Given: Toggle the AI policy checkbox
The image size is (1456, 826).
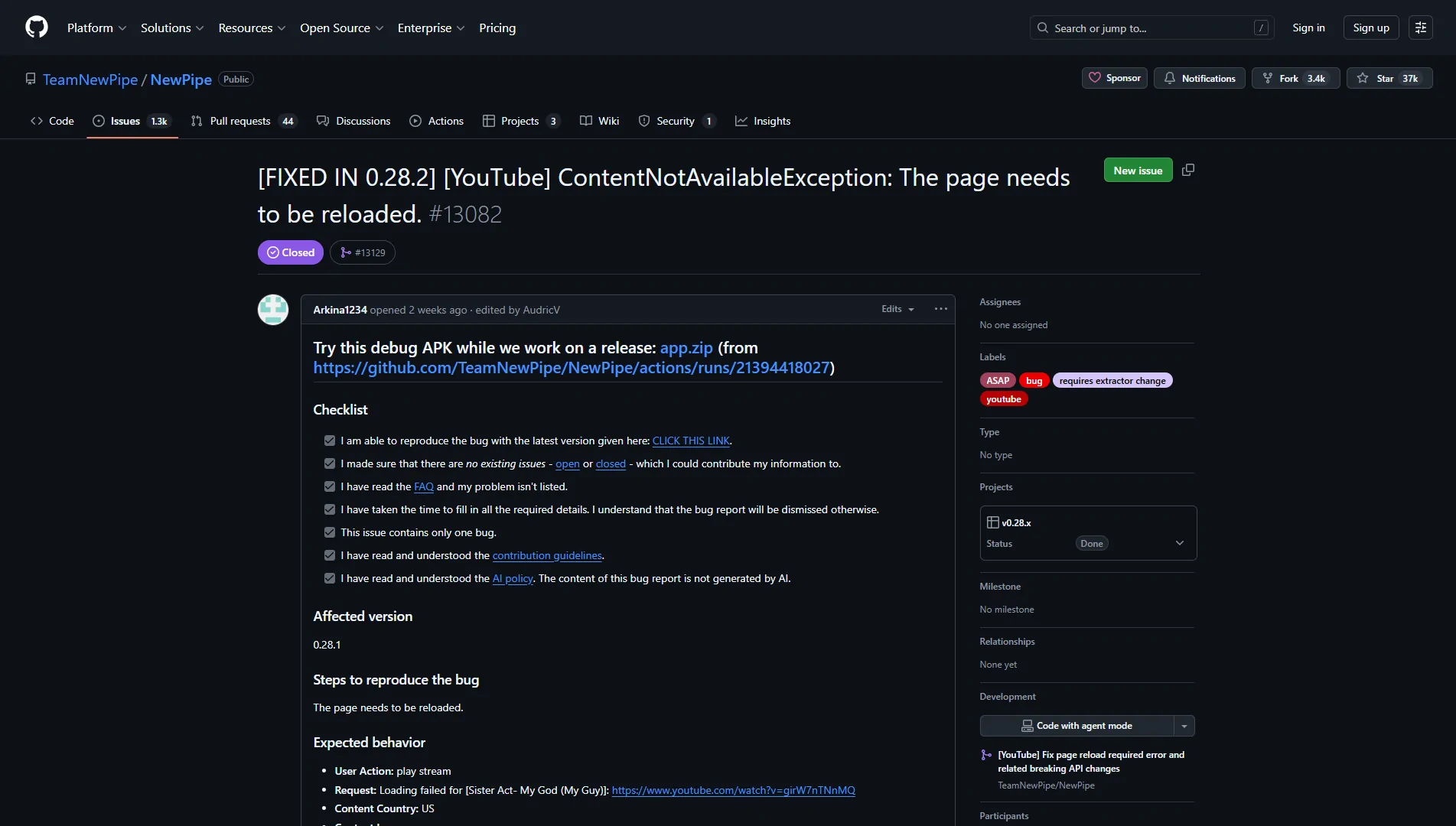Looking at the screenshot, I should point(330,578).
